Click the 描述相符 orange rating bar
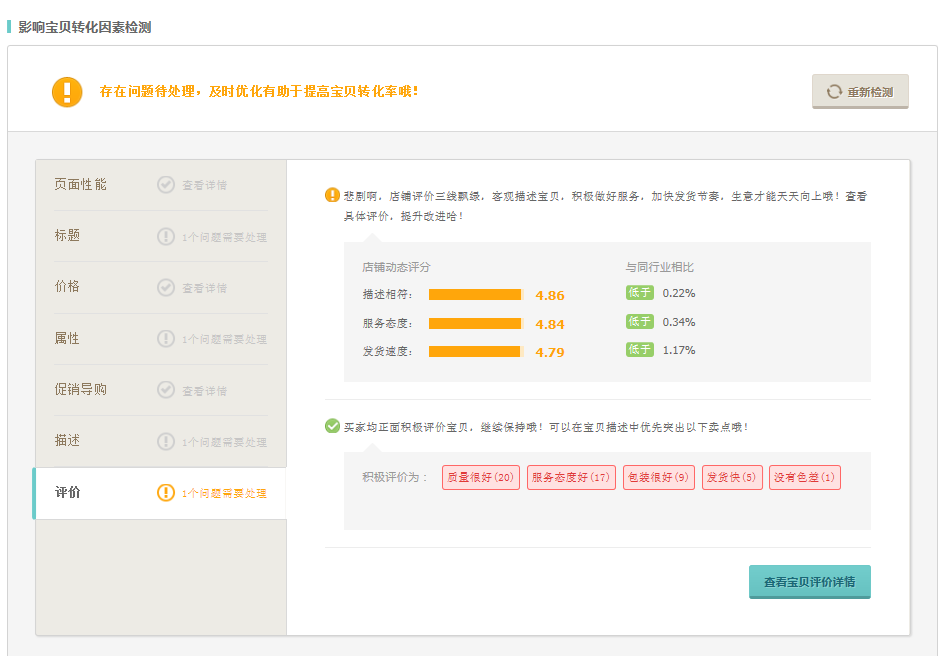Viewport: 938px width, 656px height. (475, 294)
